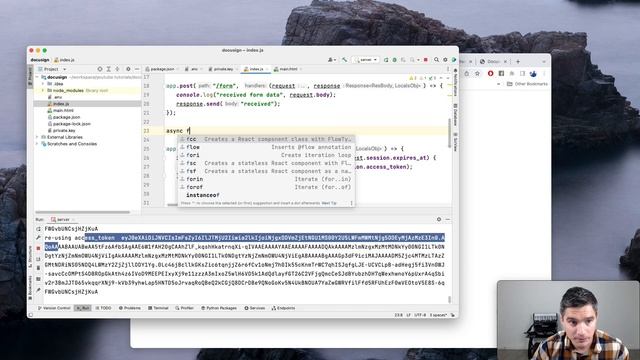Open Terminal tool window
Image resolution: width=640 pixels, height=360 pixels.
[158, 308]
